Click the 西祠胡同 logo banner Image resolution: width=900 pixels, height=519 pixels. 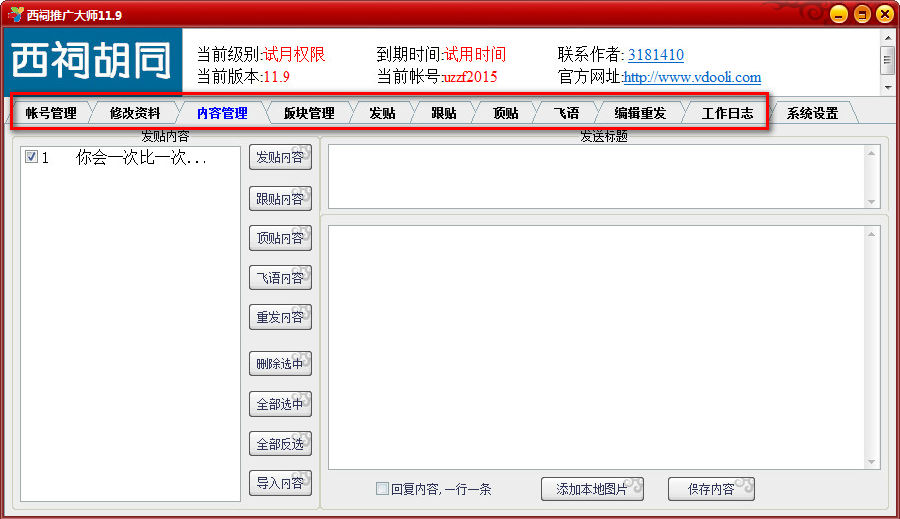pos(93,61)
